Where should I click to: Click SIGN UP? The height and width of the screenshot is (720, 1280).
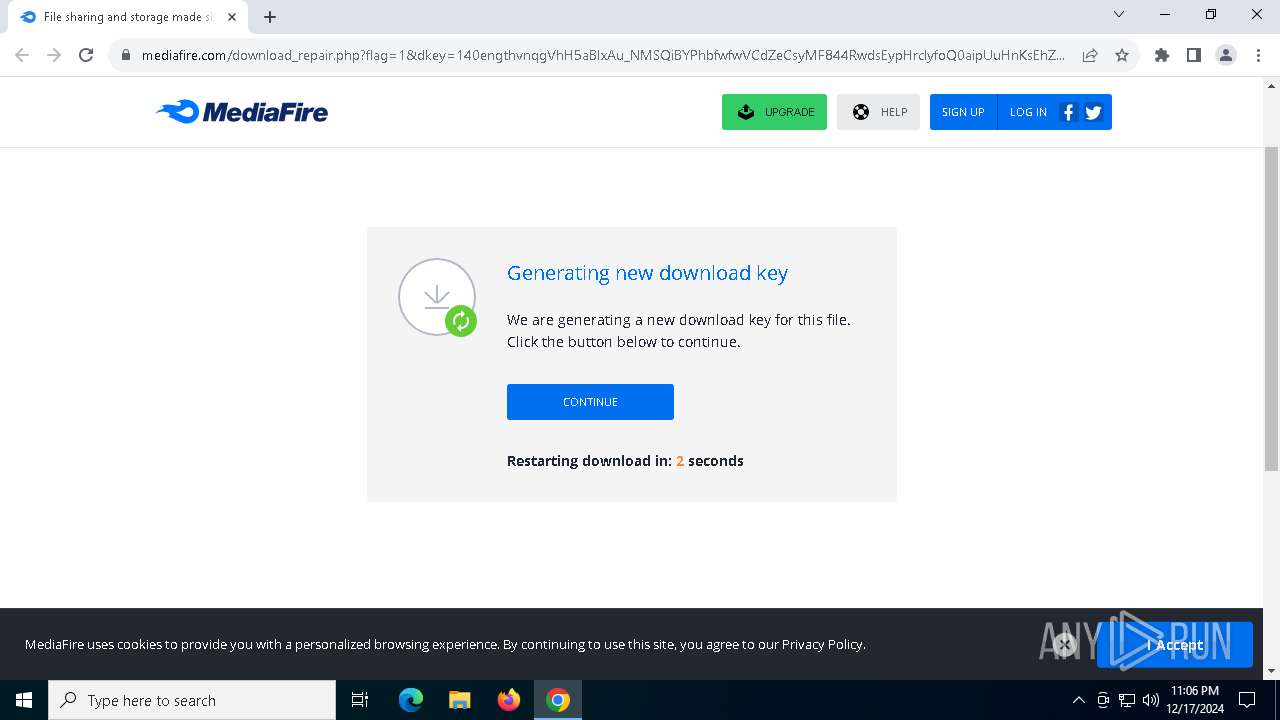click(963, 112)
